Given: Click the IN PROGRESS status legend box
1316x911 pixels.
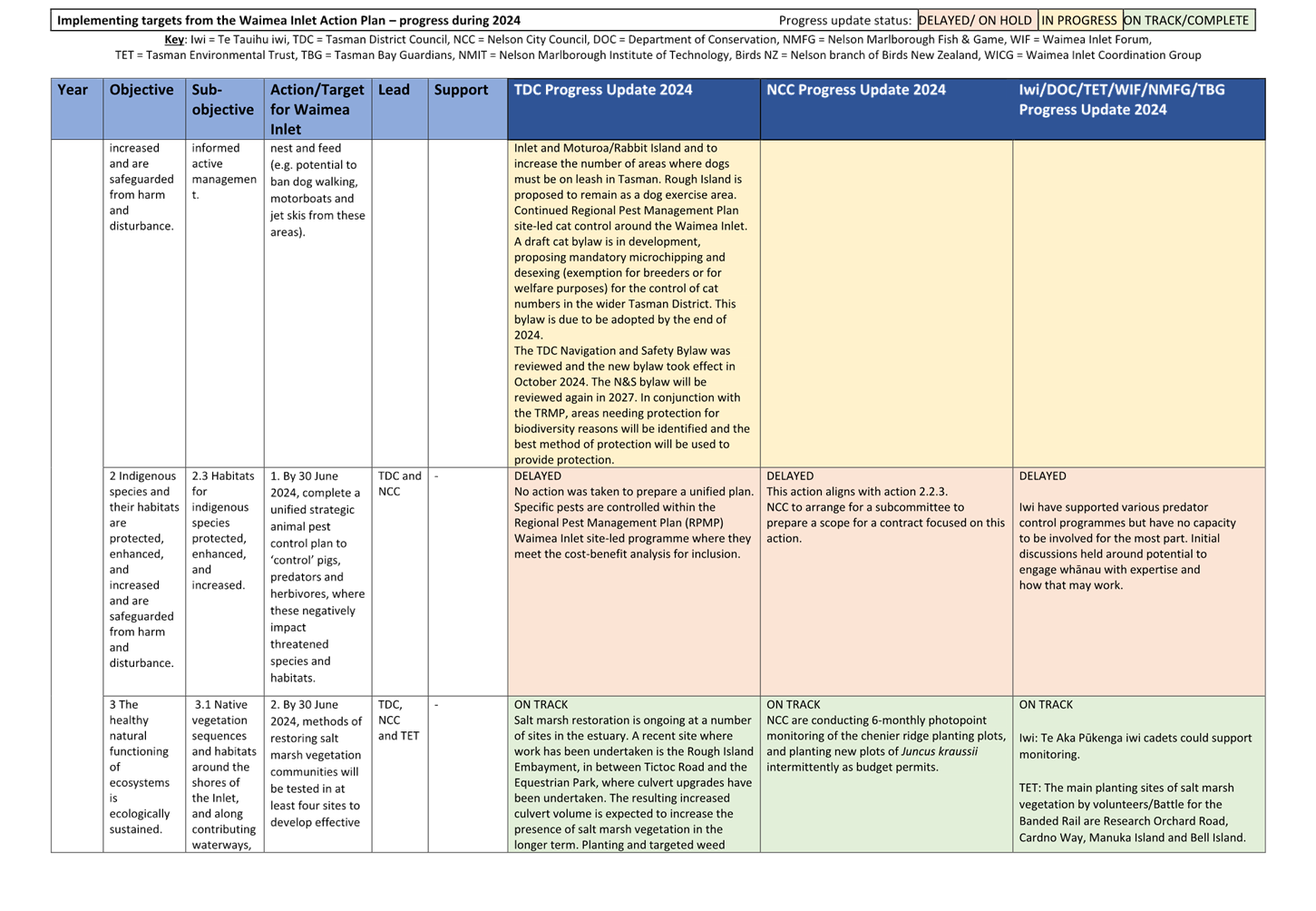Looking at the screenshot, I should 1079,20.
